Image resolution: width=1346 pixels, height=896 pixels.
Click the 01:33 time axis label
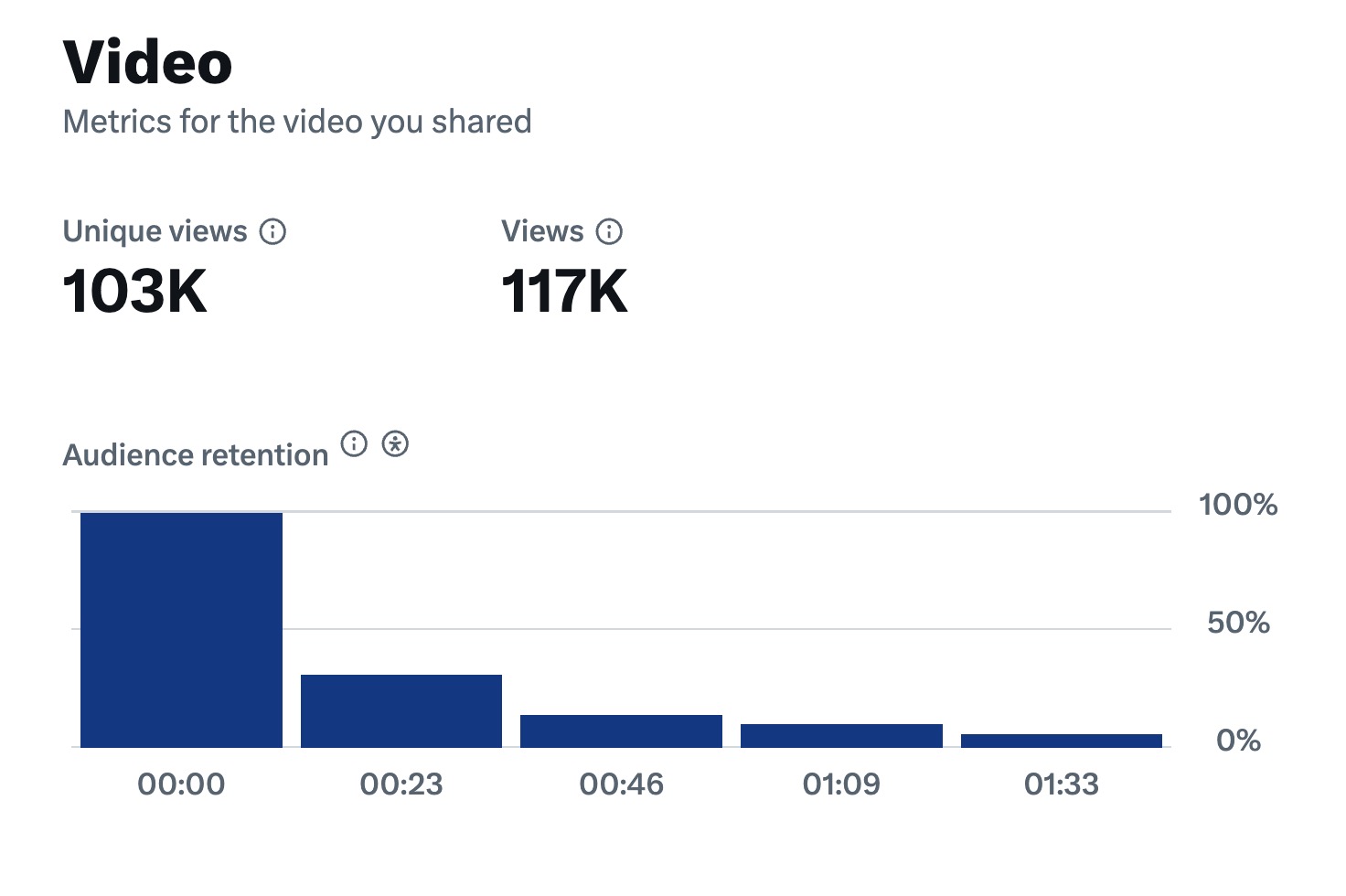click(1062, 784)
